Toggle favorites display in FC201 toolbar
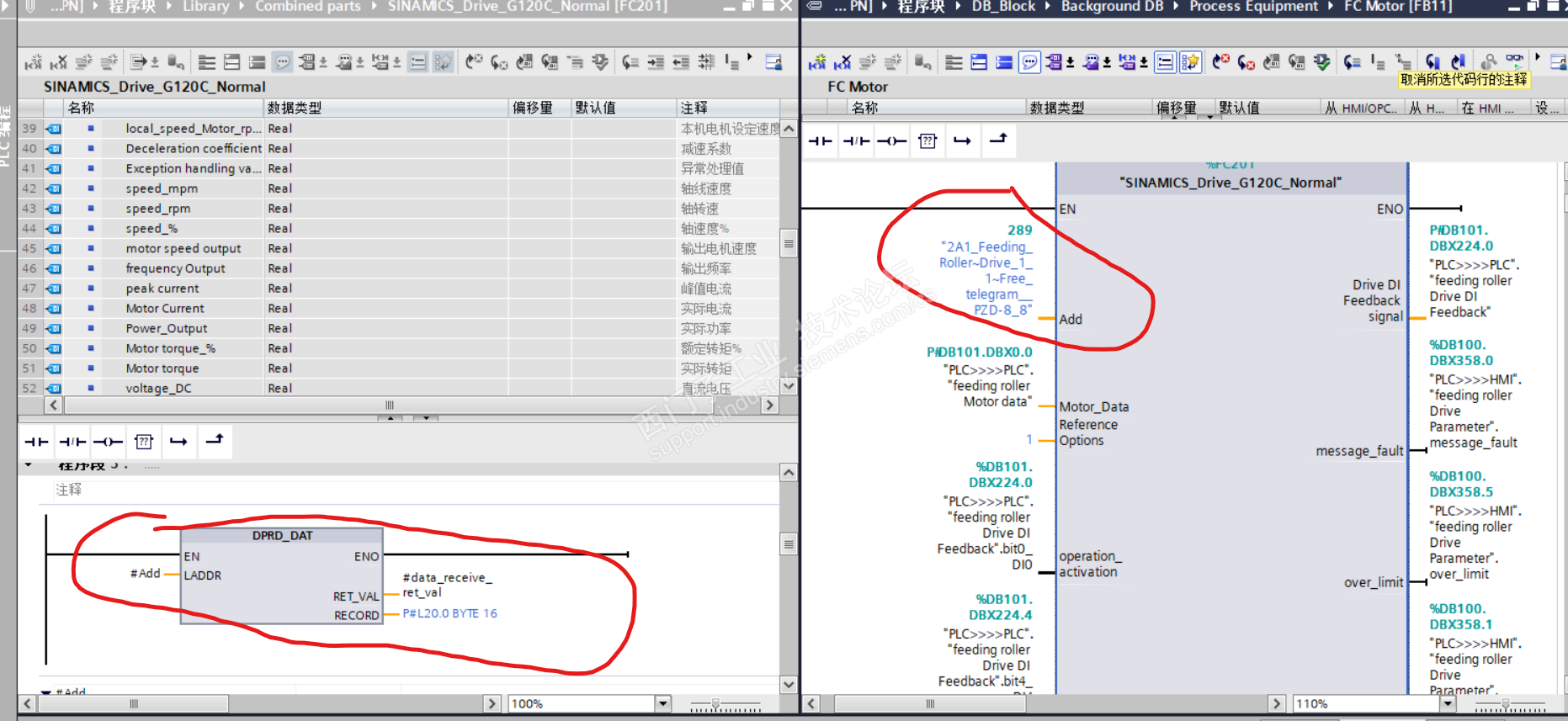The width and height of the screenshot is (1568, 721). click(443, 62)
